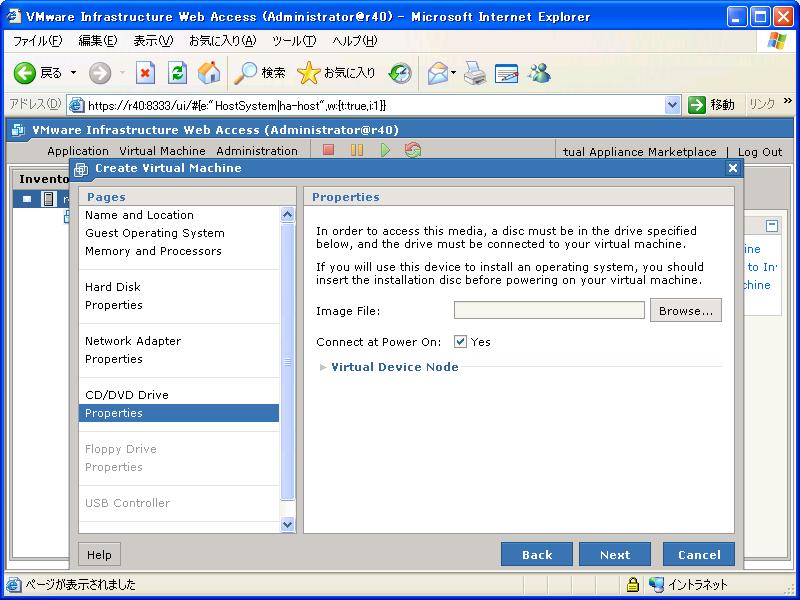The image size is (800, 600).
Task: Collapse the right side panel minus icon
Action: [x=772, y=226]
